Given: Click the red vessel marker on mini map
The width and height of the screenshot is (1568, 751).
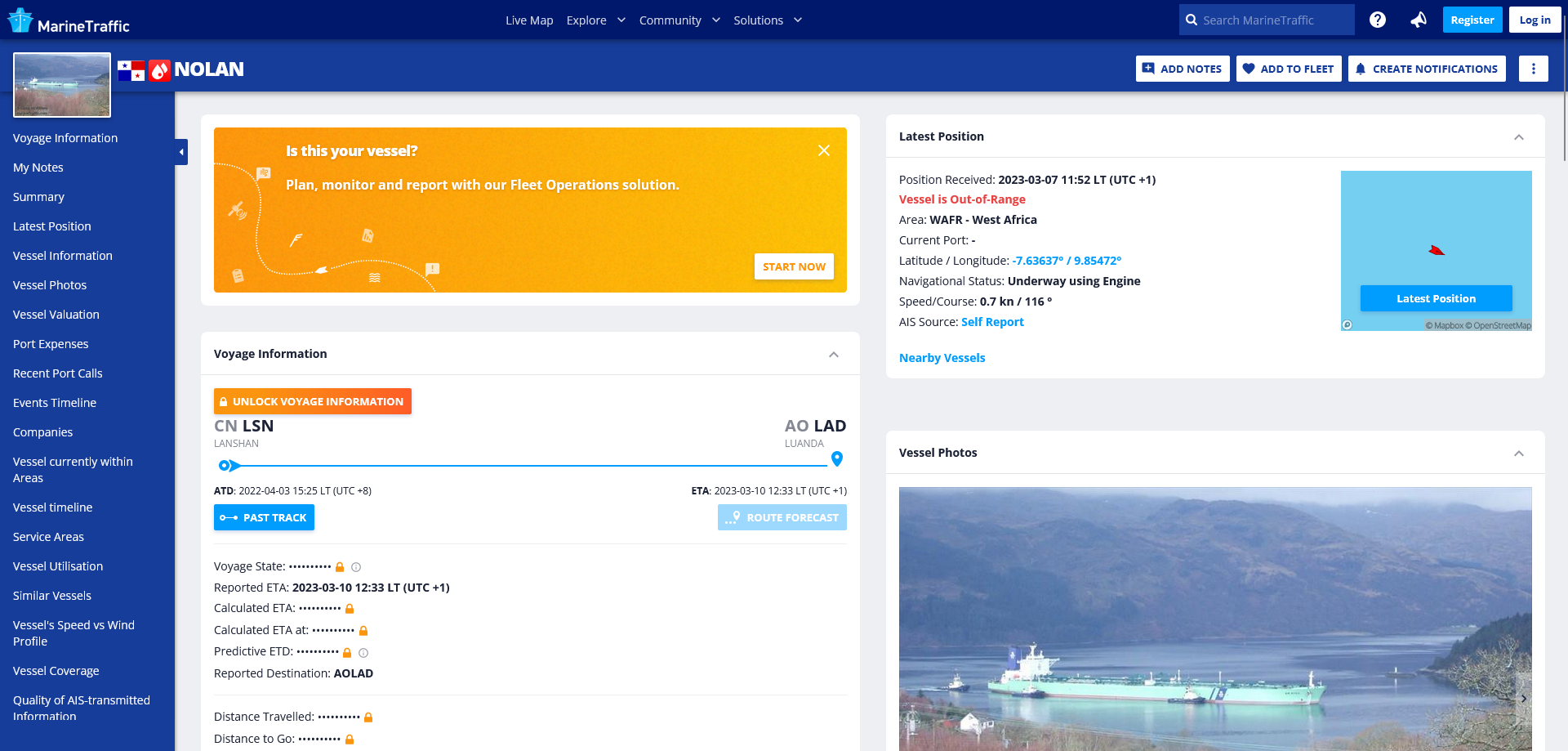Looking at the screenshot, I should coord(1437,250).
